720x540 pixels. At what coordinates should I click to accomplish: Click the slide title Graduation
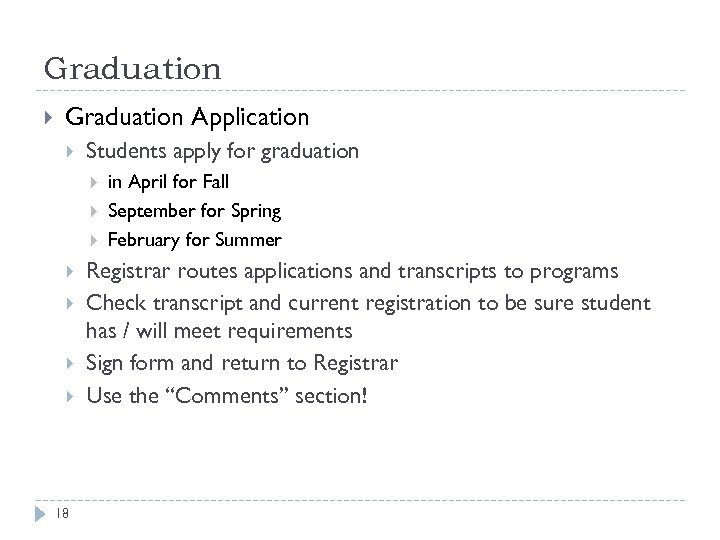pos(132,70)
